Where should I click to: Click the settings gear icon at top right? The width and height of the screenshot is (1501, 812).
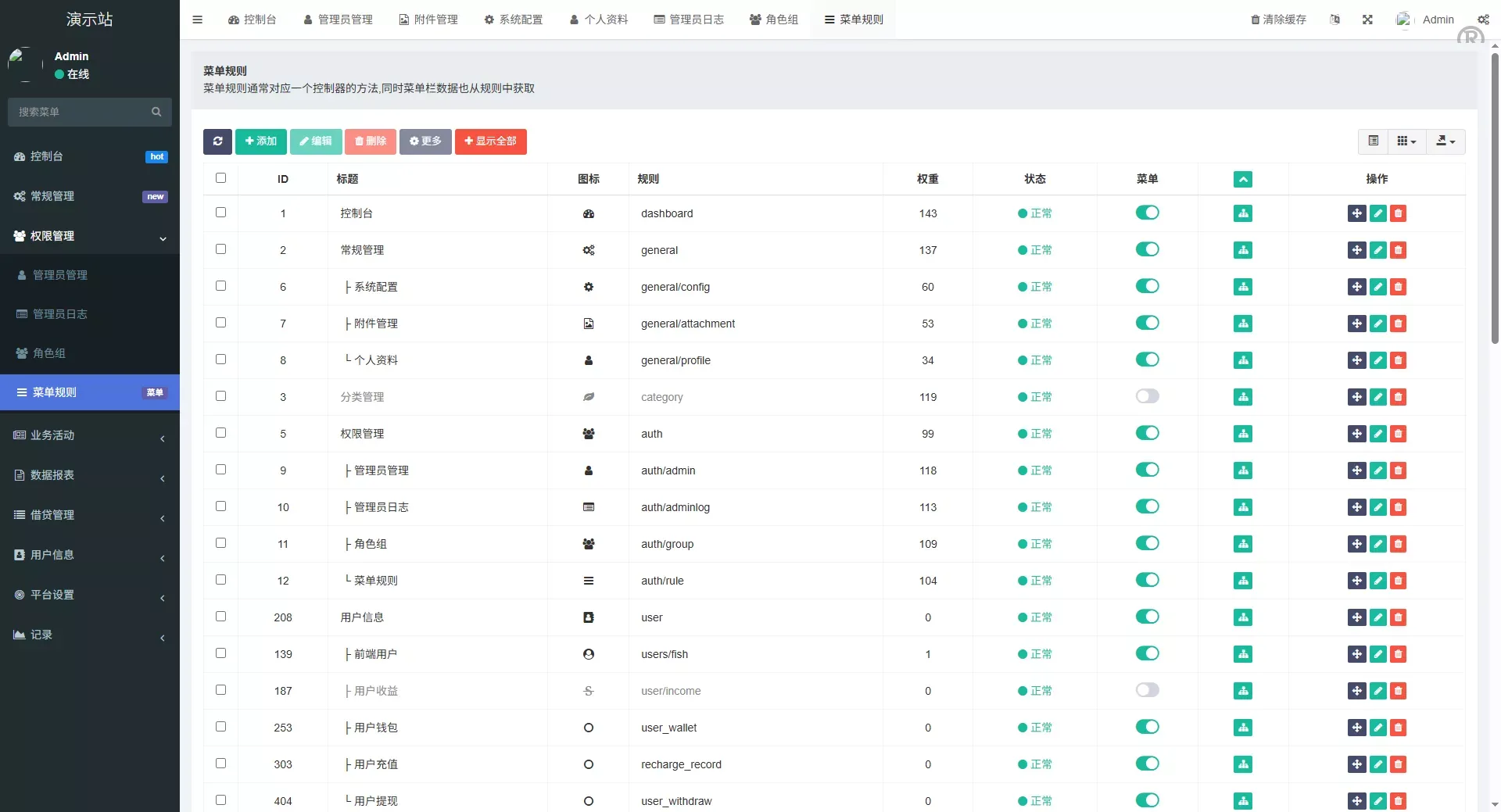click(1483, 20)
